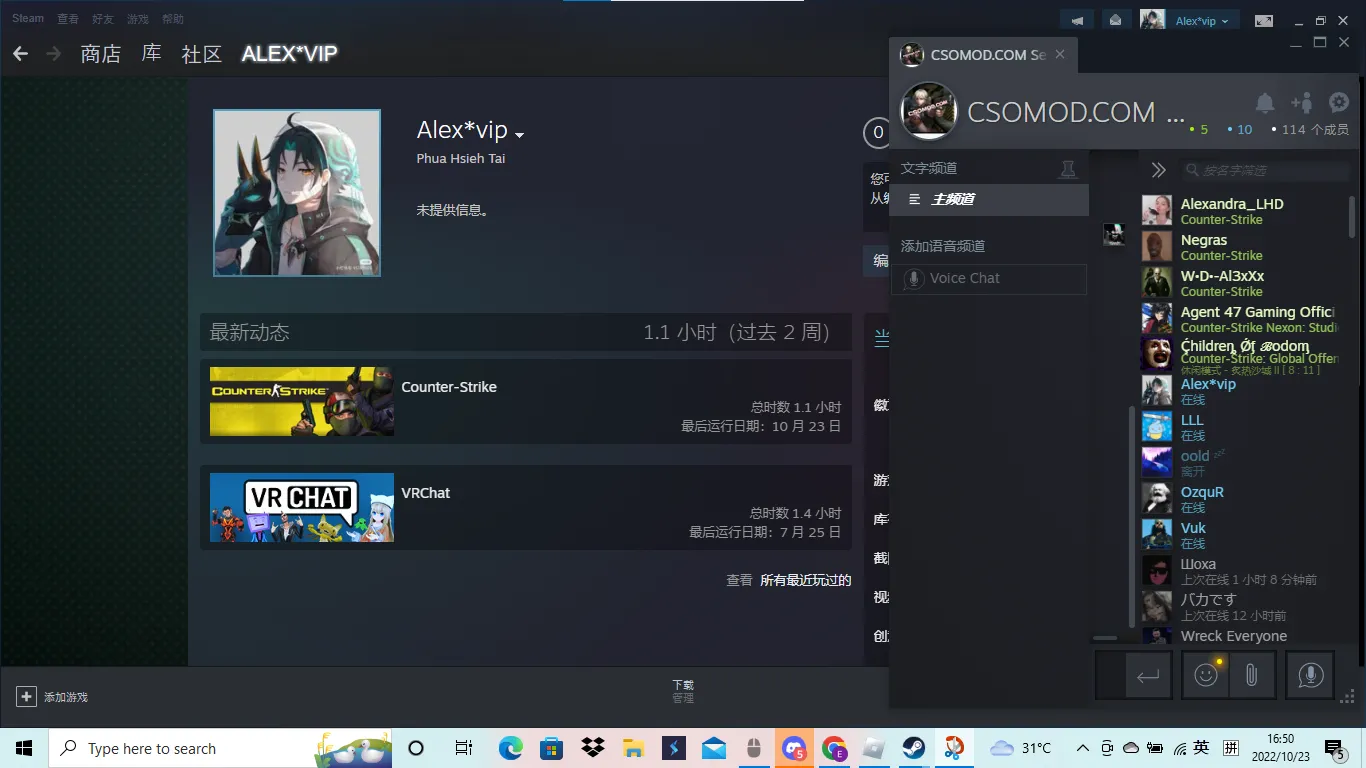Click the member name filter search field
Image resolution: width=1366 pixels, height=768 pixels.
(1264, 170)
